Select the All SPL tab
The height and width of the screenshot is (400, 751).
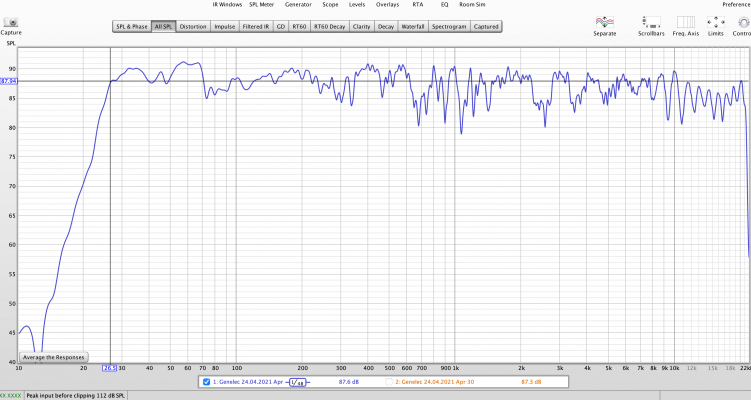coord(163,27)
